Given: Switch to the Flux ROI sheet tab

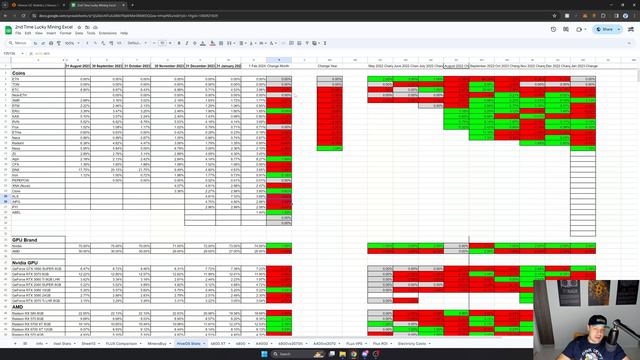Looking at the screenshot, I should (x=380, y=344).
